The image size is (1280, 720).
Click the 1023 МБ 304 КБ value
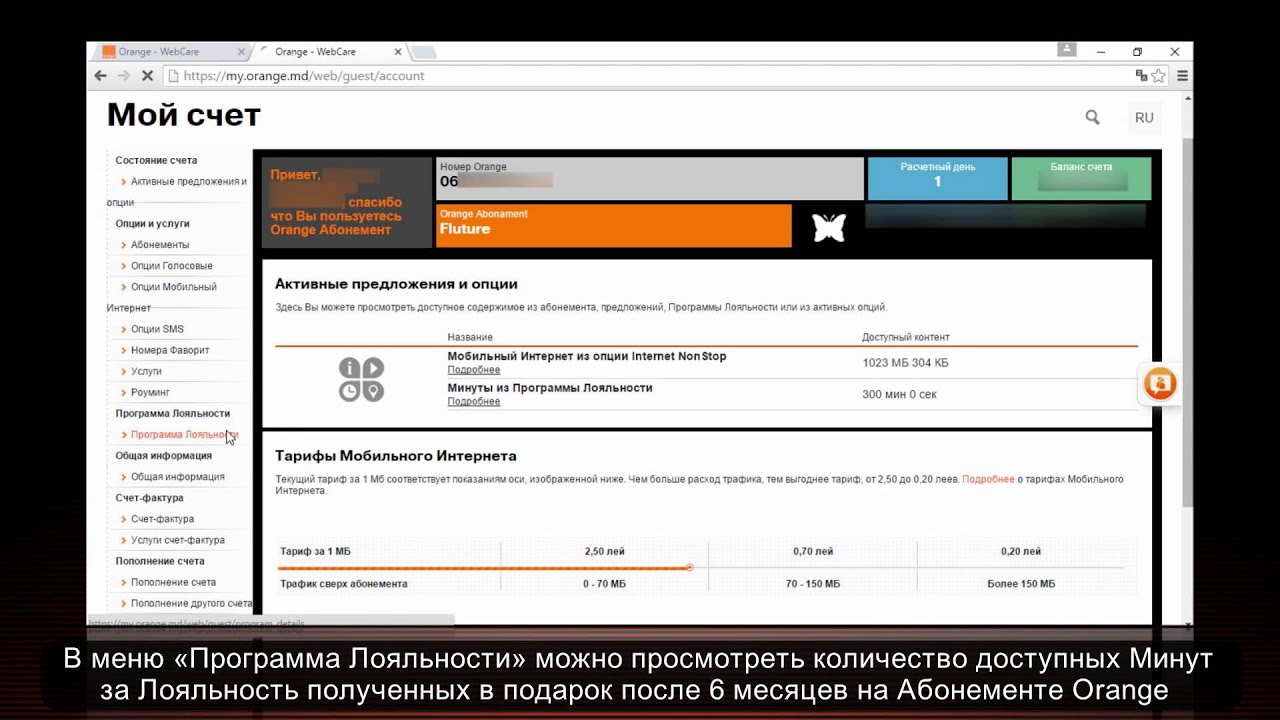point(905,363)
